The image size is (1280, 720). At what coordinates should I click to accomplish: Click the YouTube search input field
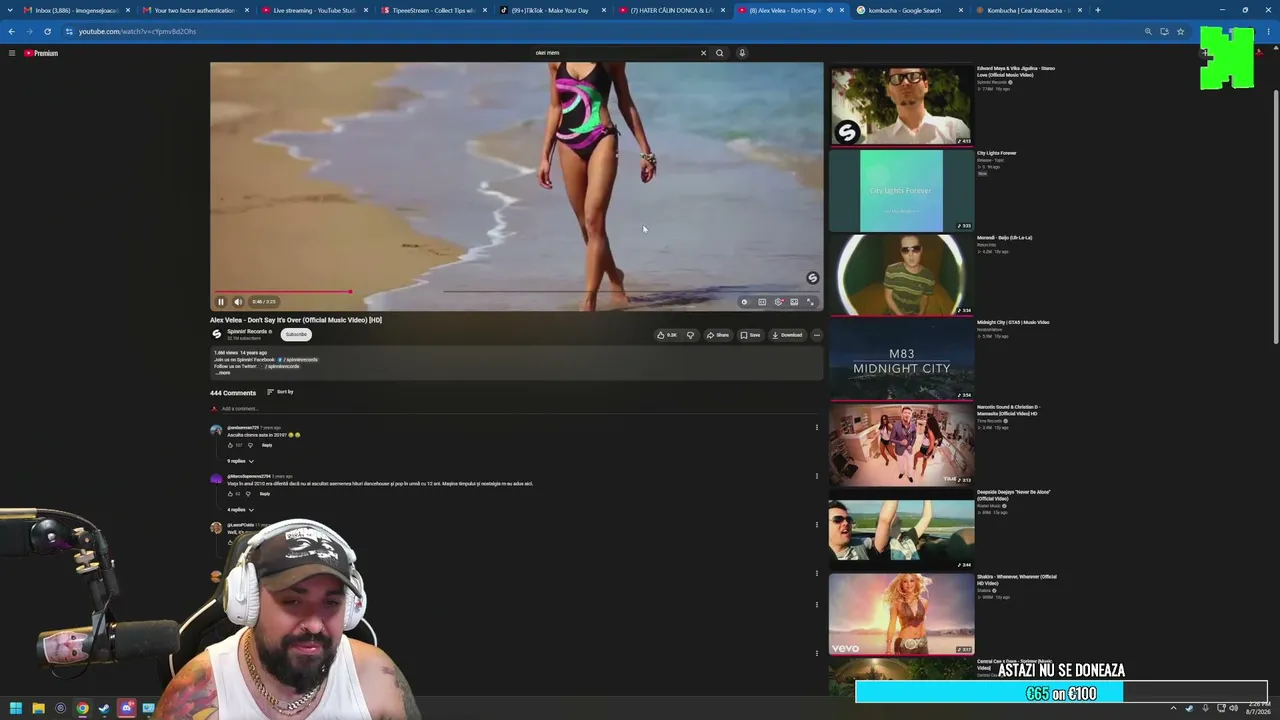[614, 53]
